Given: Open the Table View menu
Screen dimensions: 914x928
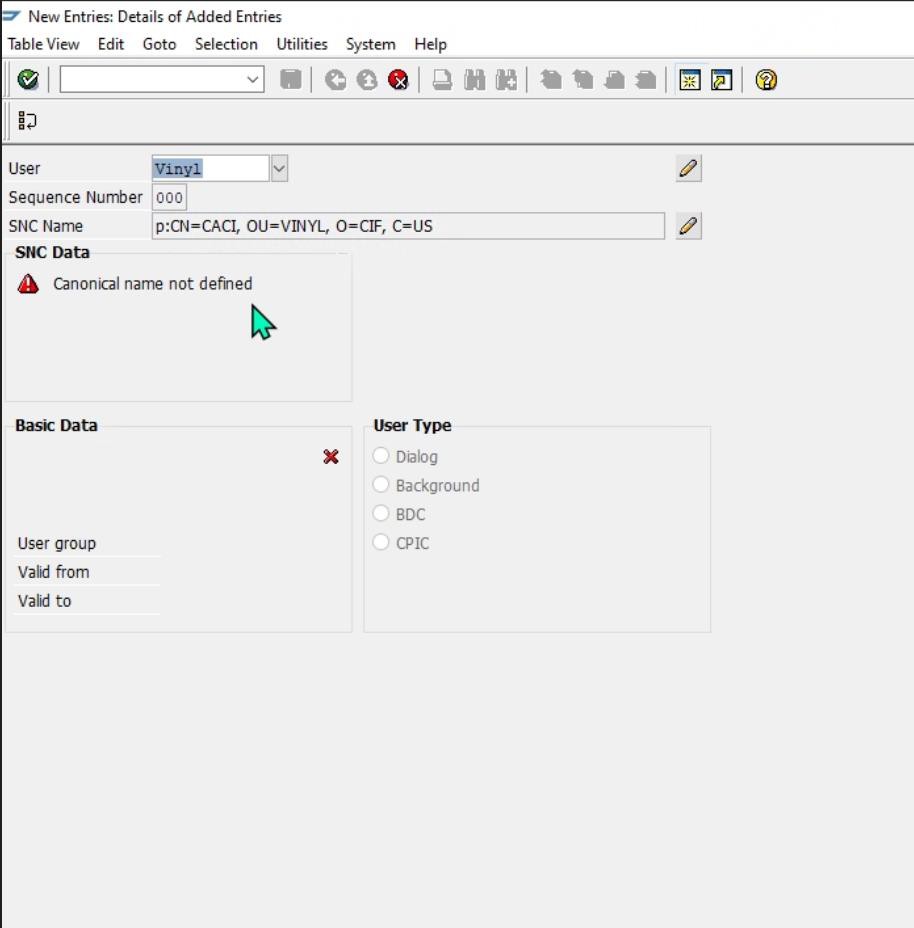Looking at the screenshot, I should [x=43, y=44].
